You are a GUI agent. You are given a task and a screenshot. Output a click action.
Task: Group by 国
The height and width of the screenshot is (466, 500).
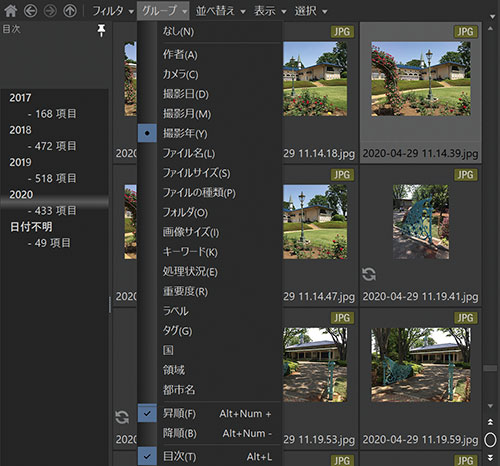click(x=209, y=350)
